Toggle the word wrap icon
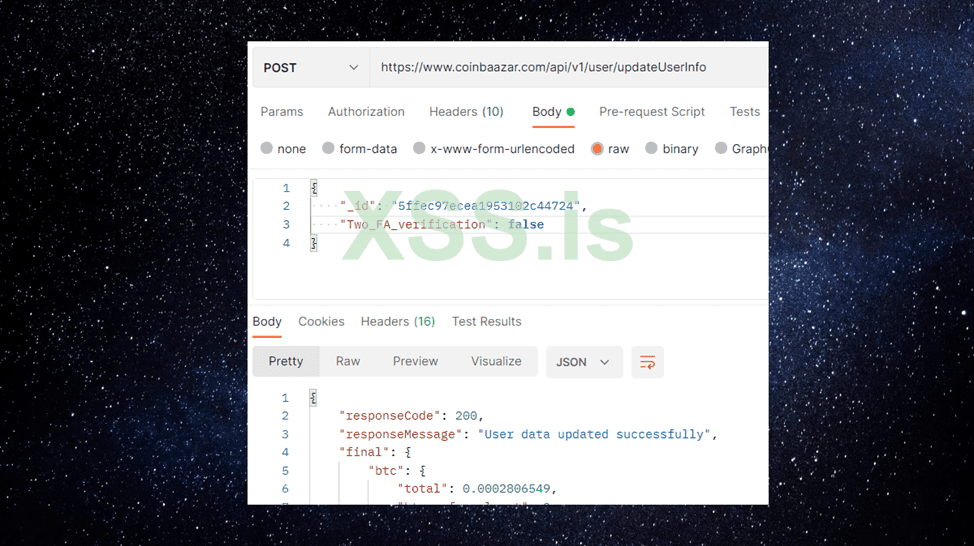This screenshot has width=974, height=546. [x=647, y=362]
